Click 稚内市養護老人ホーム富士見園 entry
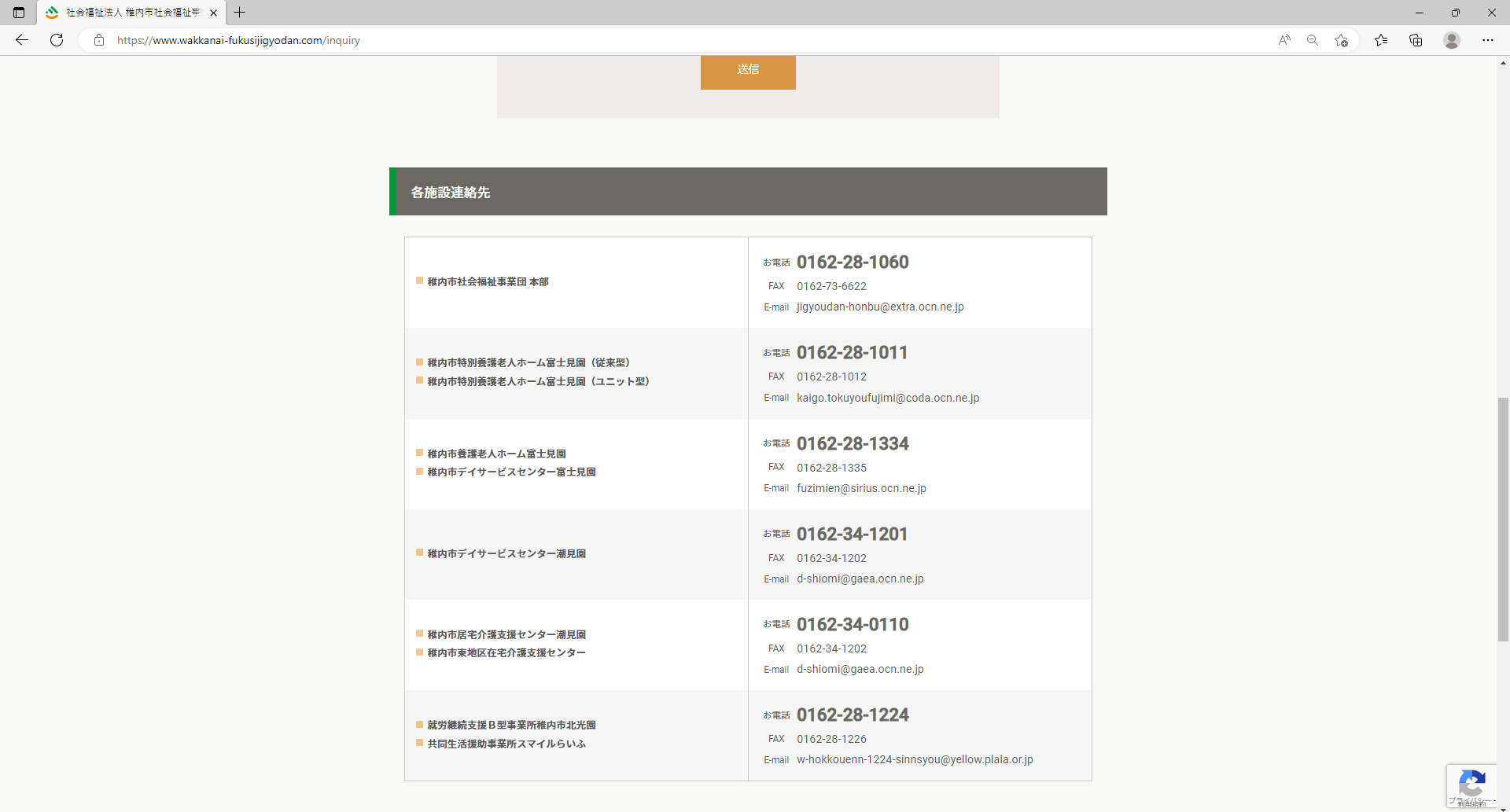This screenshot has height=812, width=1510. pyautogui.click(x=496, y=454)
